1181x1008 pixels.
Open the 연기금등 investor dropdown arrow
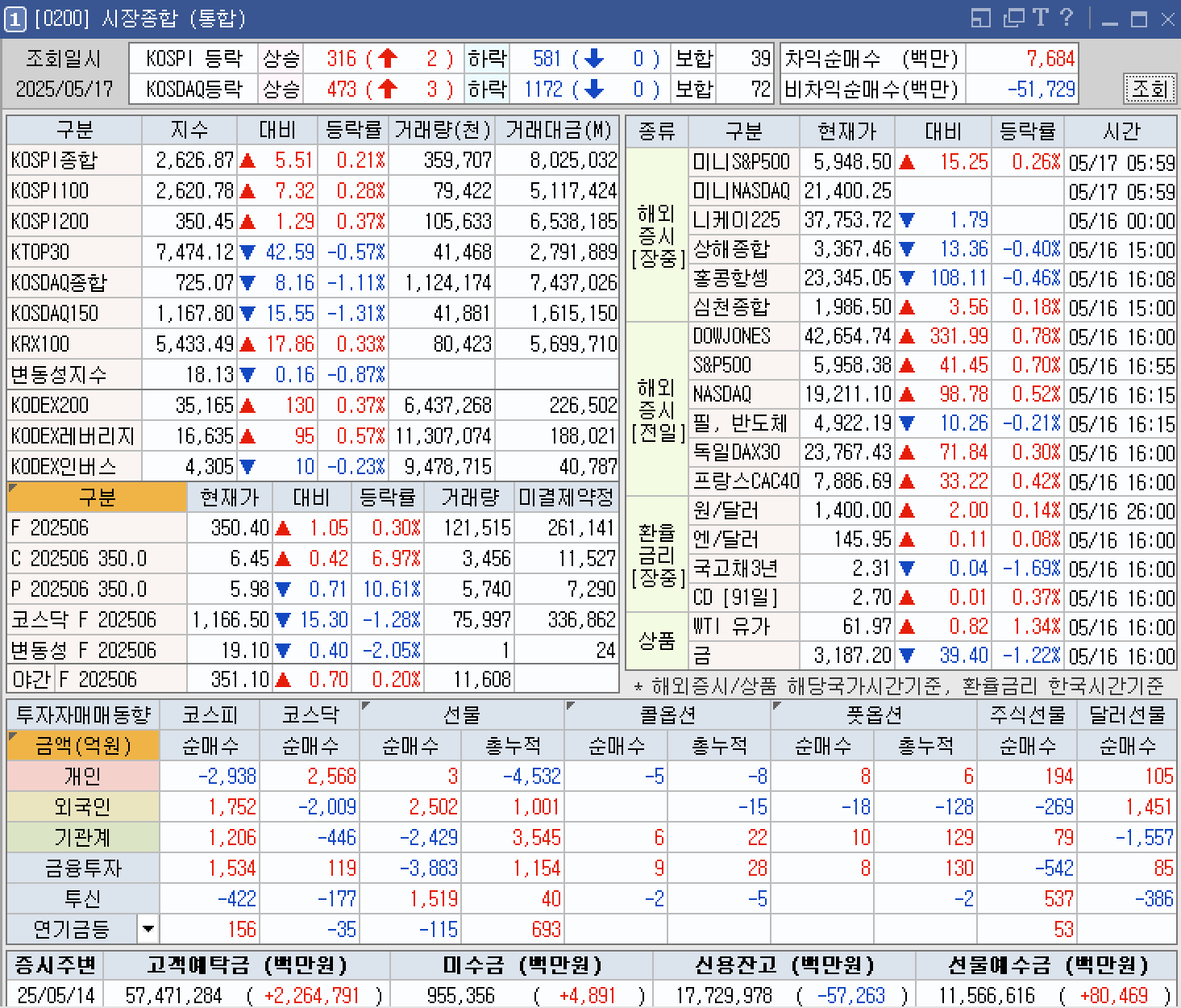click(148, 929)
